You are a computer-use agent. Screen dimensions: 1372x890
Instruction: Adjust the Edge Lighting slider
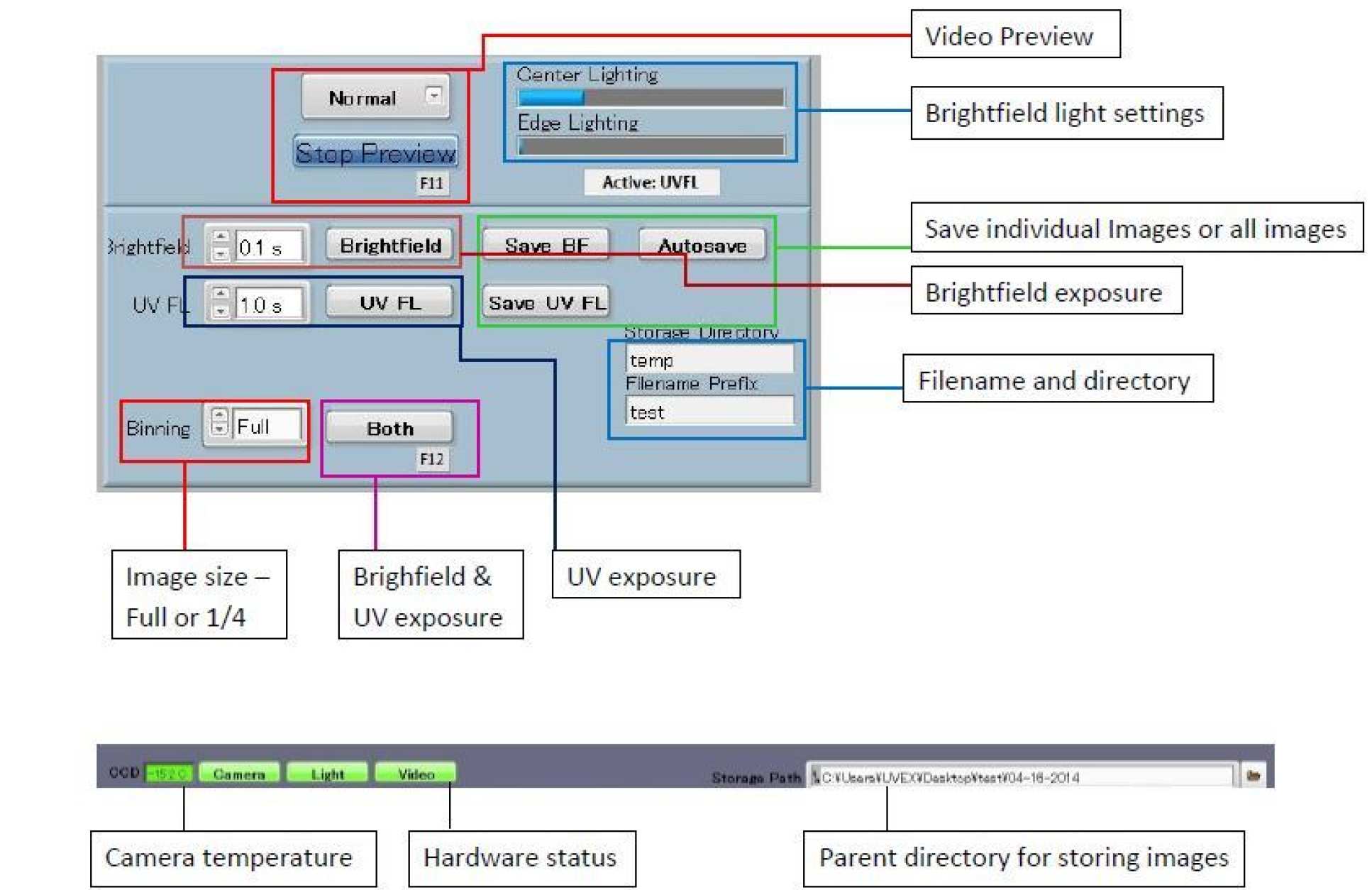click(651, 146)
